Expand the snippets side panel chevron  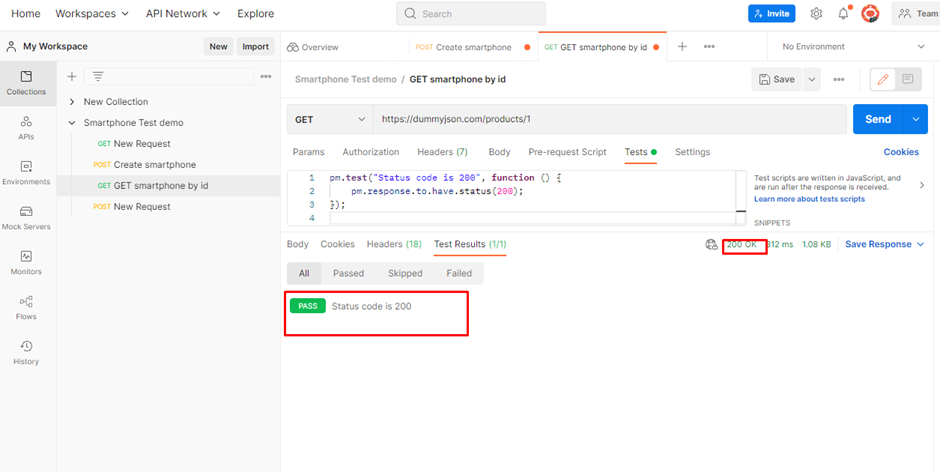click(x=921, y=185)
